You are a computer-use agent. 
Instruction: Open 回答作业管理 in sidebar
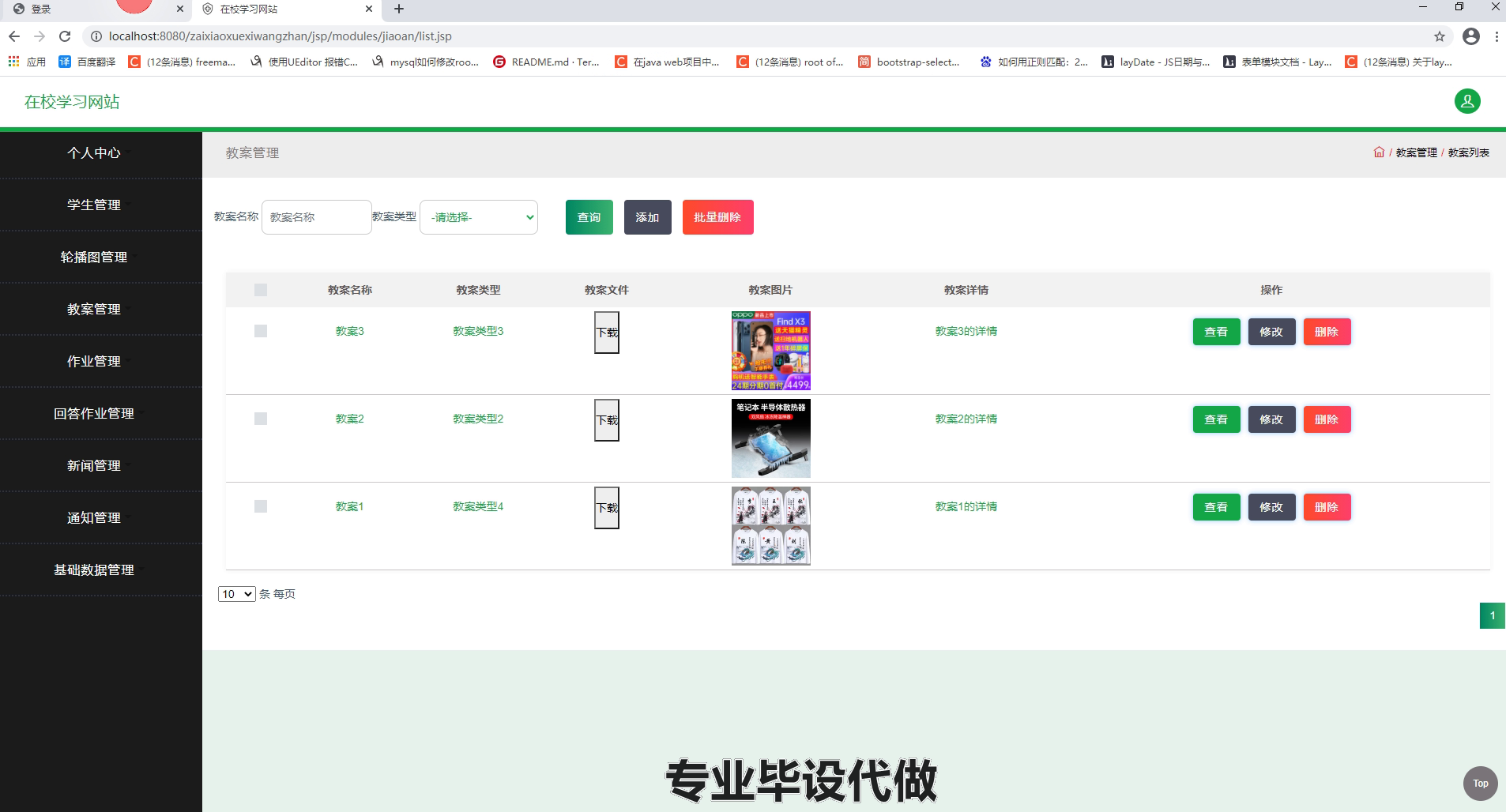[x=94, y=414]
